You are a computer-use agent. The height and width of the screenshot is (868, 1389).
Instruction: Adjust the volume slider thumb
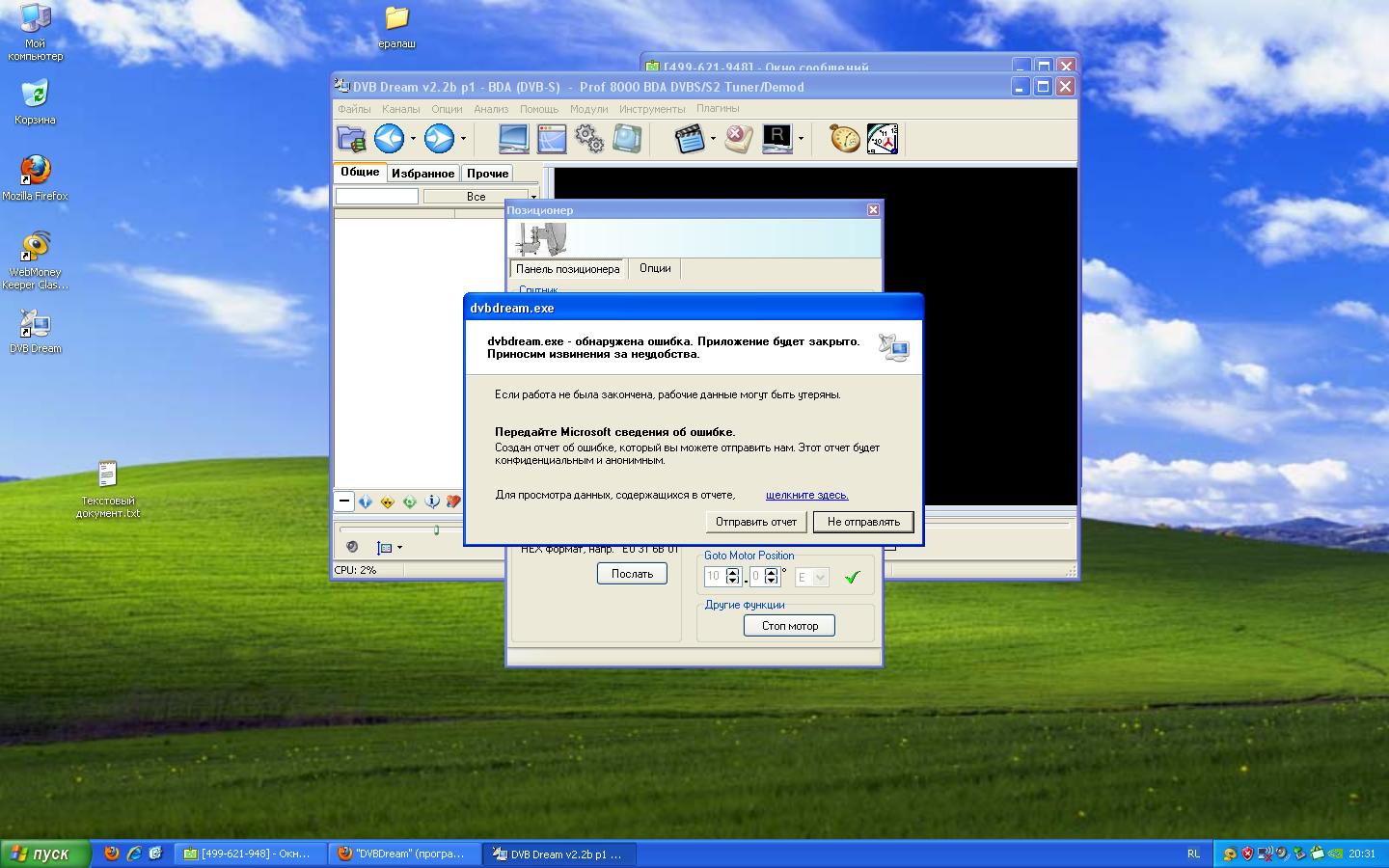point(436,529)
